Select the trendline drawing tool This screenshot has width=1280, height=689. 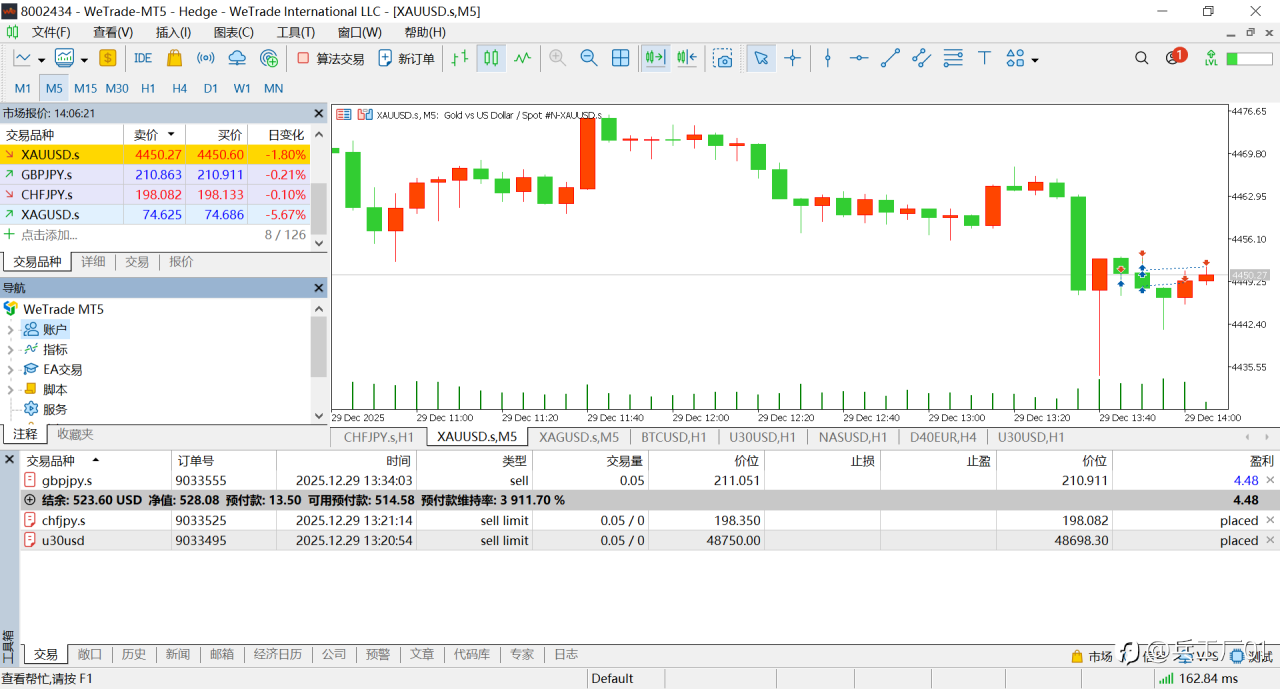[890, 58]
